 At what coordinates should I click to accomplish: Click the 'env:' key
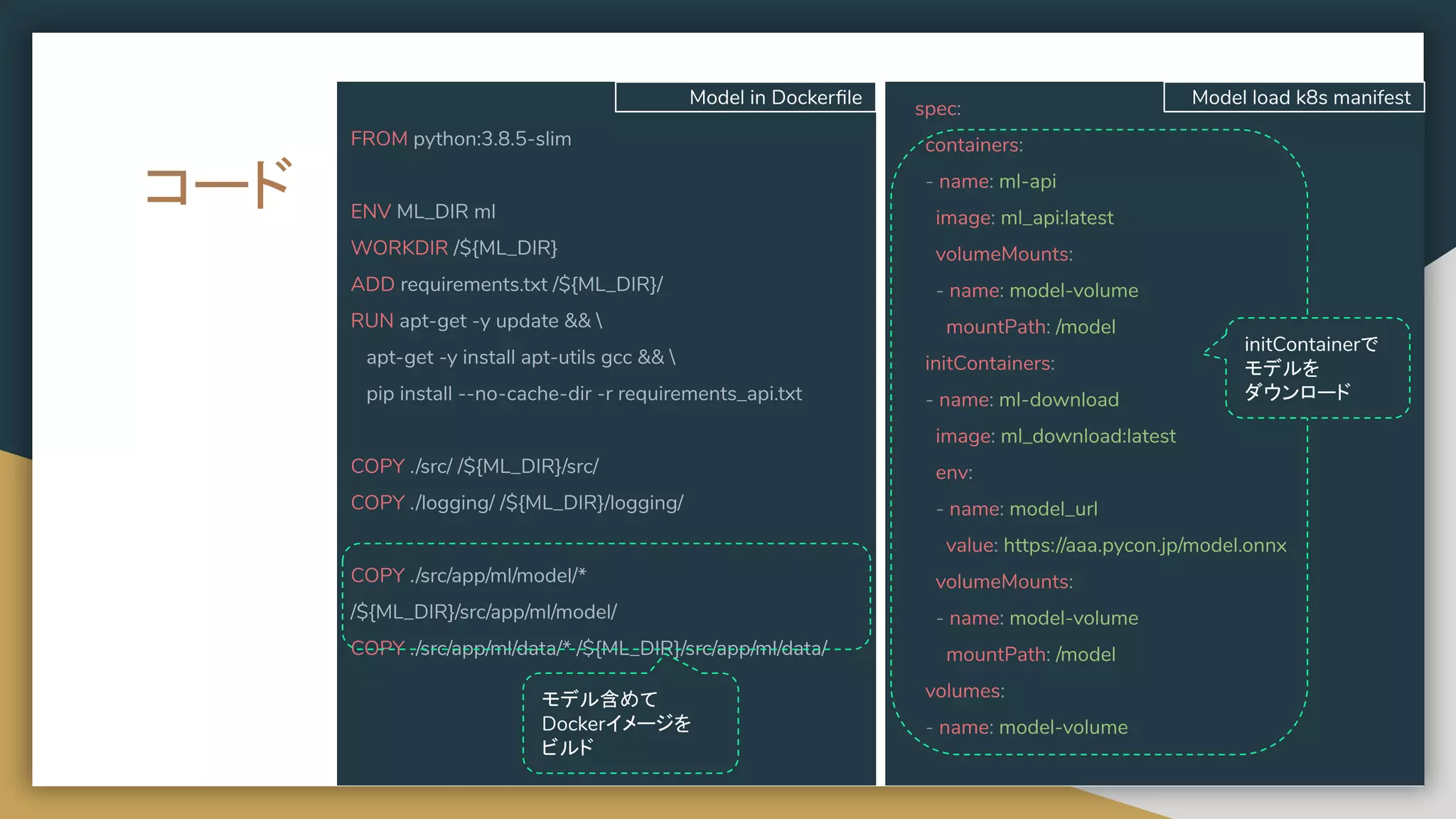(954, 473)
